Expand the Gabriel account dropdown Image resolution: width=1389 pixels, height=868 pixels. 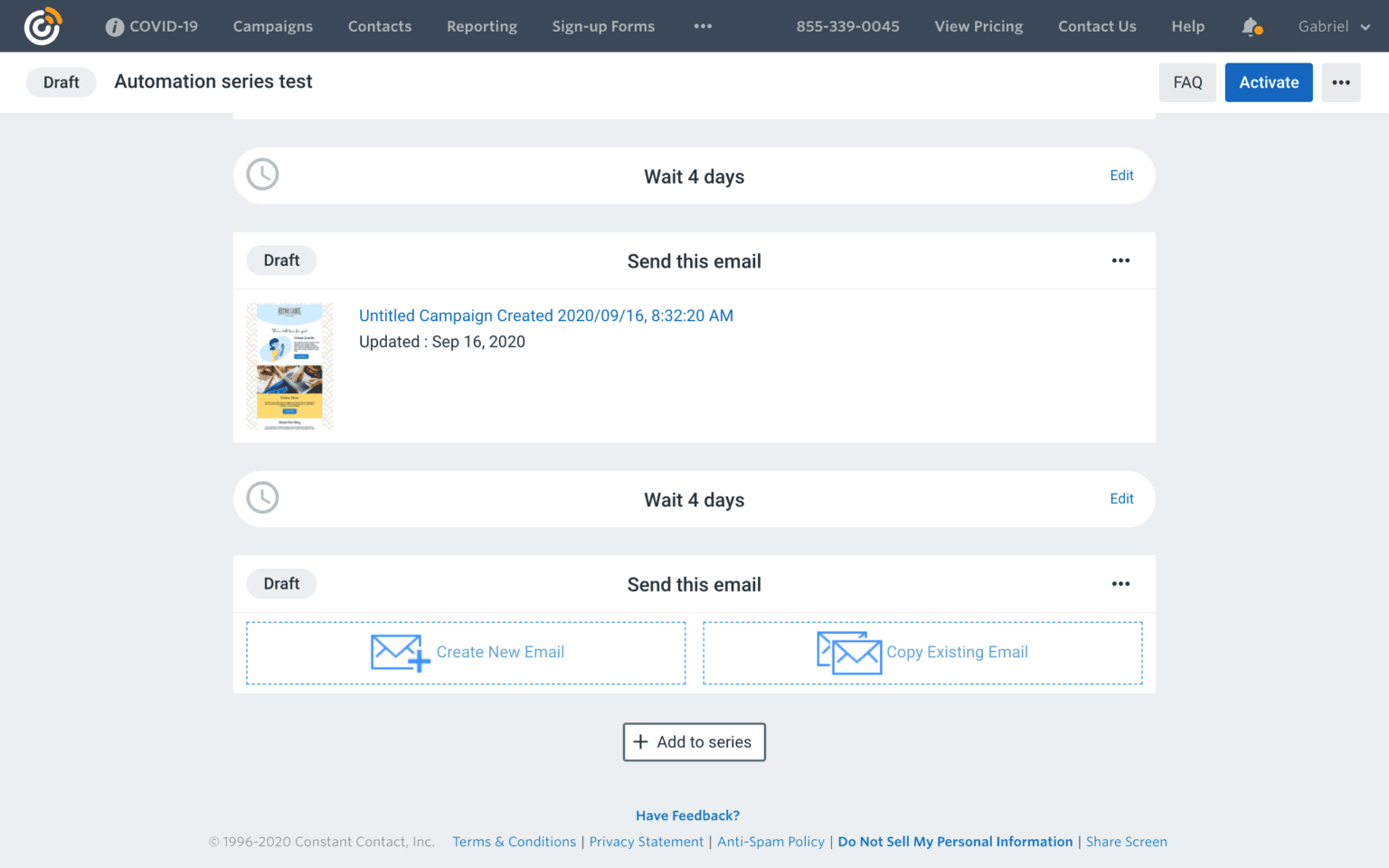pos(1334,26)
